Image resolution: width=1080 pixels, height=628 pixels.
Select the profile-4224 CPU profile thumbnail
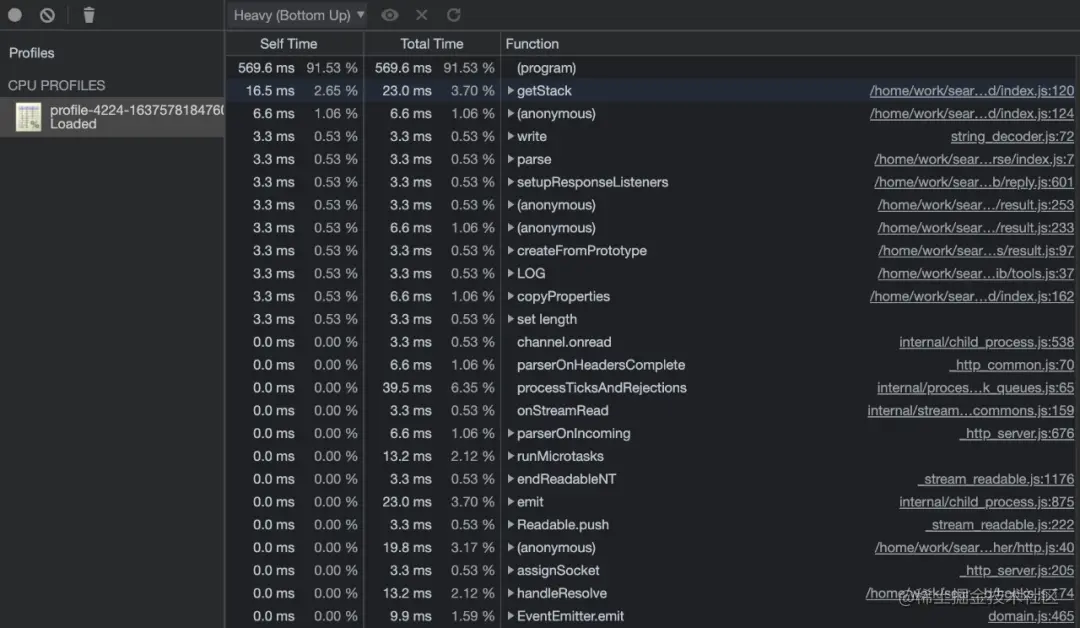pyautogui.click(x=28, y=117)
